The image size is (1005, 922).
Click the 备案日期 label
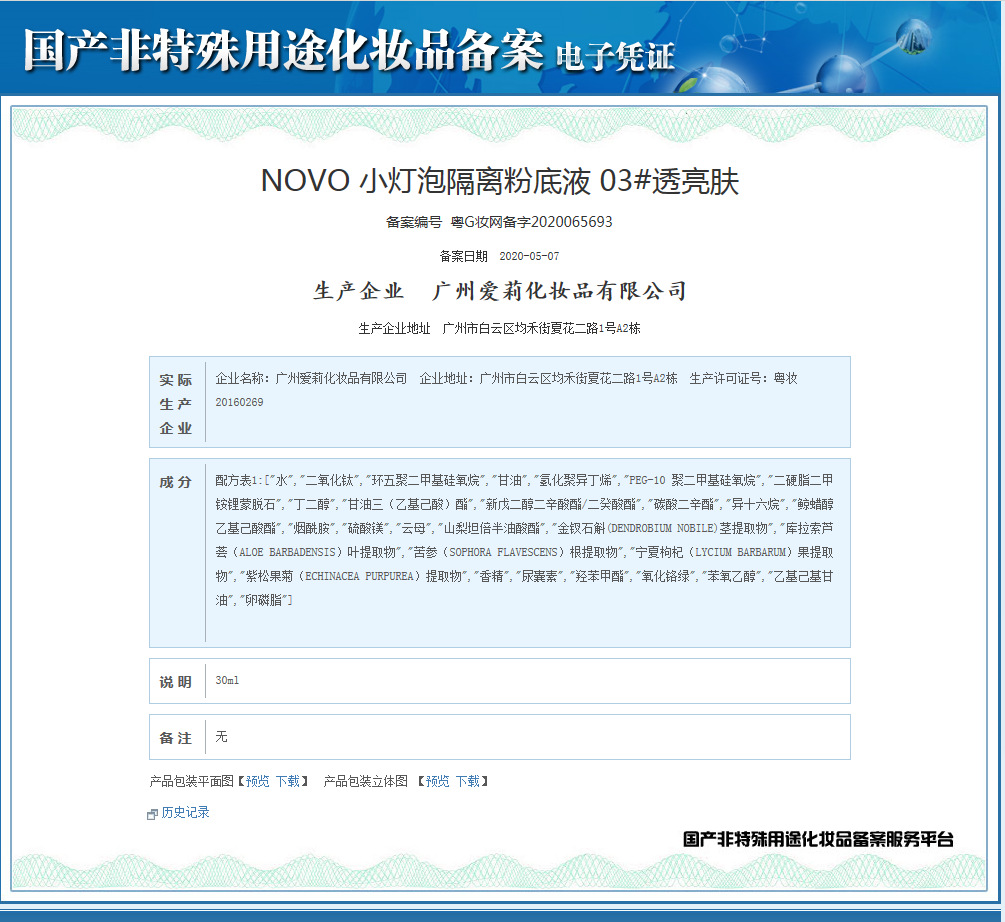(x=463, y=256)
